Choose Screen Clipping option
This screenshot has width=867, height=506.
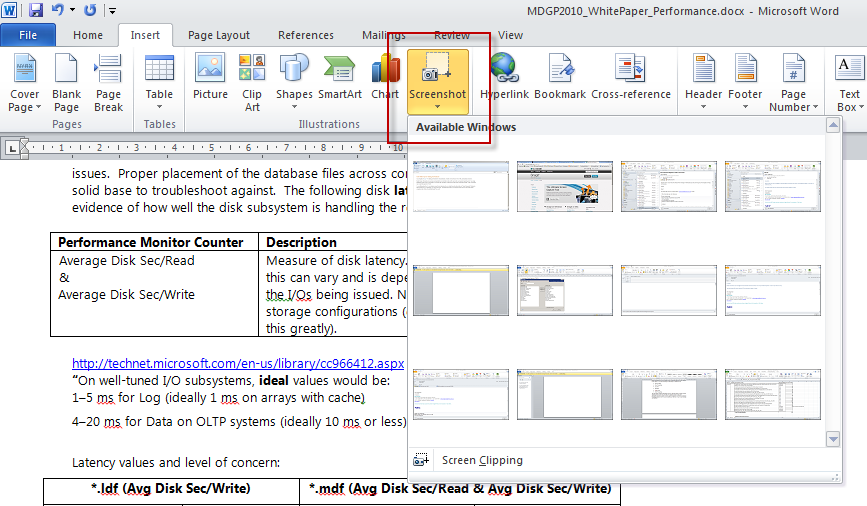coord(482,461)
